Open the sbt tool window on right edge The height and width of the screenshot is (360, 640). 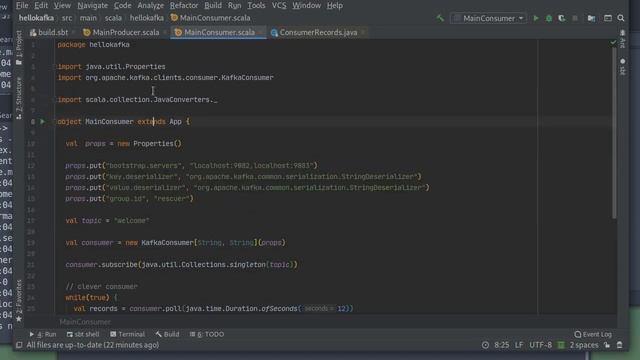pos(622,67)
